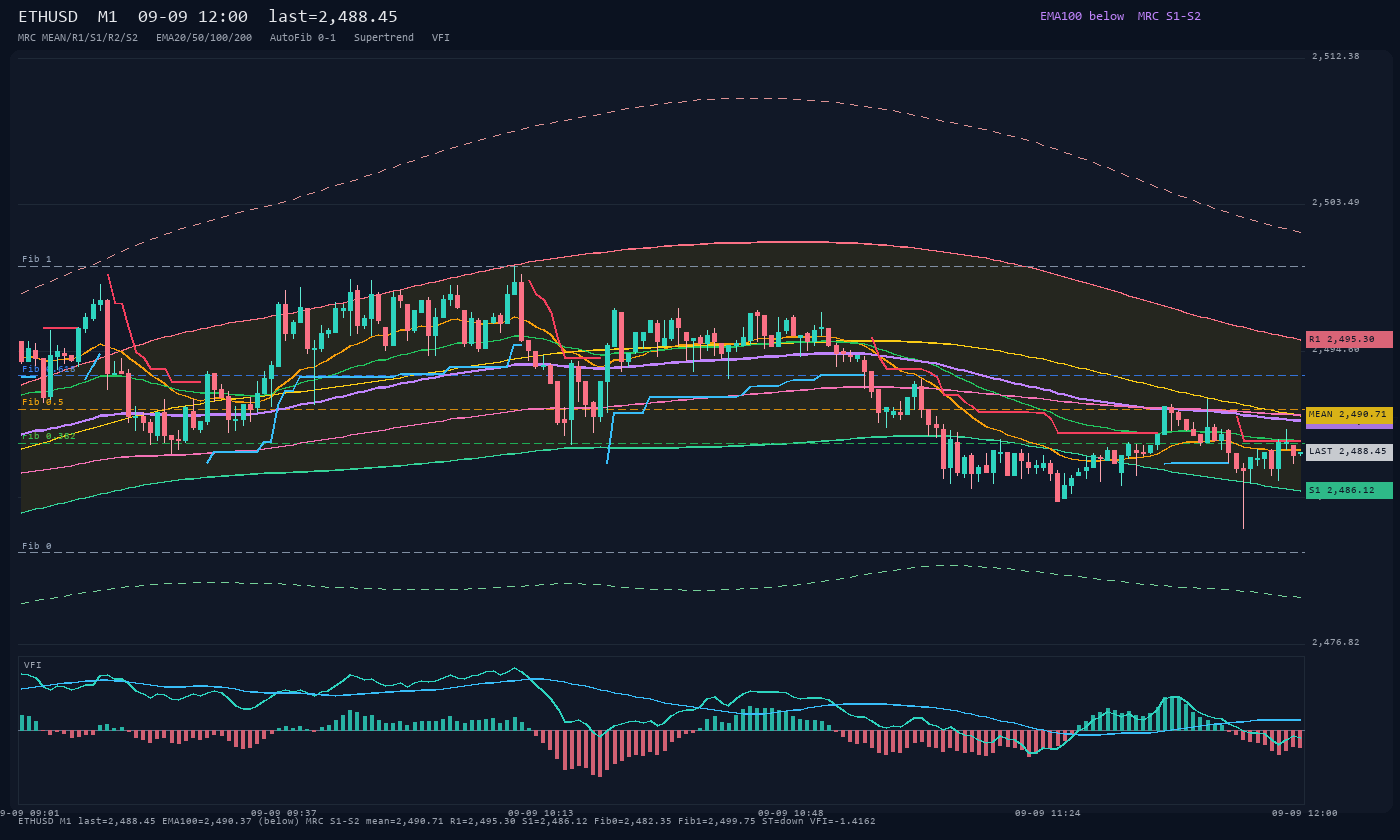Select the MRC MEAN/R1/S1/R2/S2 legend entry

point(78,37)
